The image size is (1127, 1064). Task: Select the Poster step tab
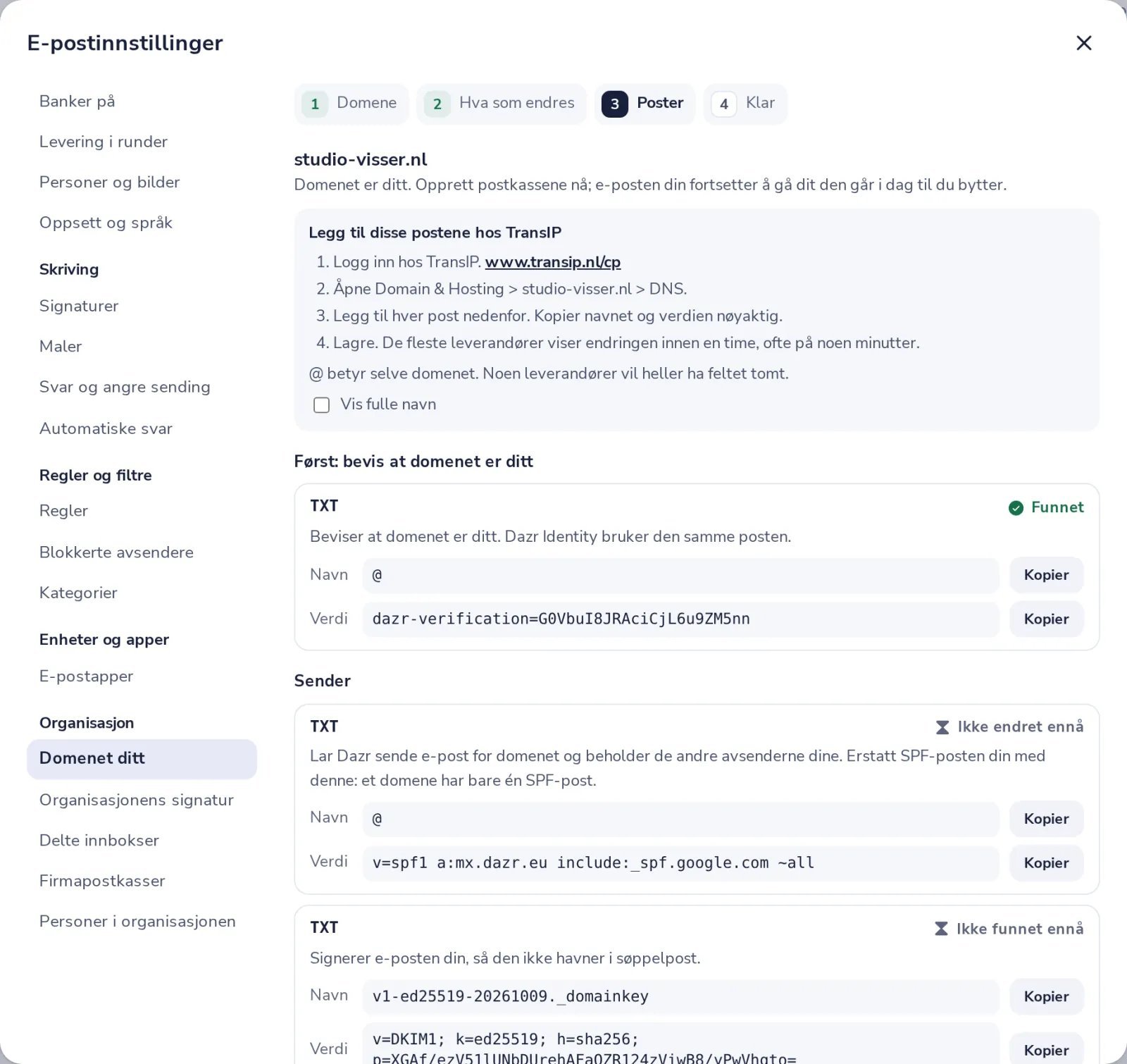645,104
